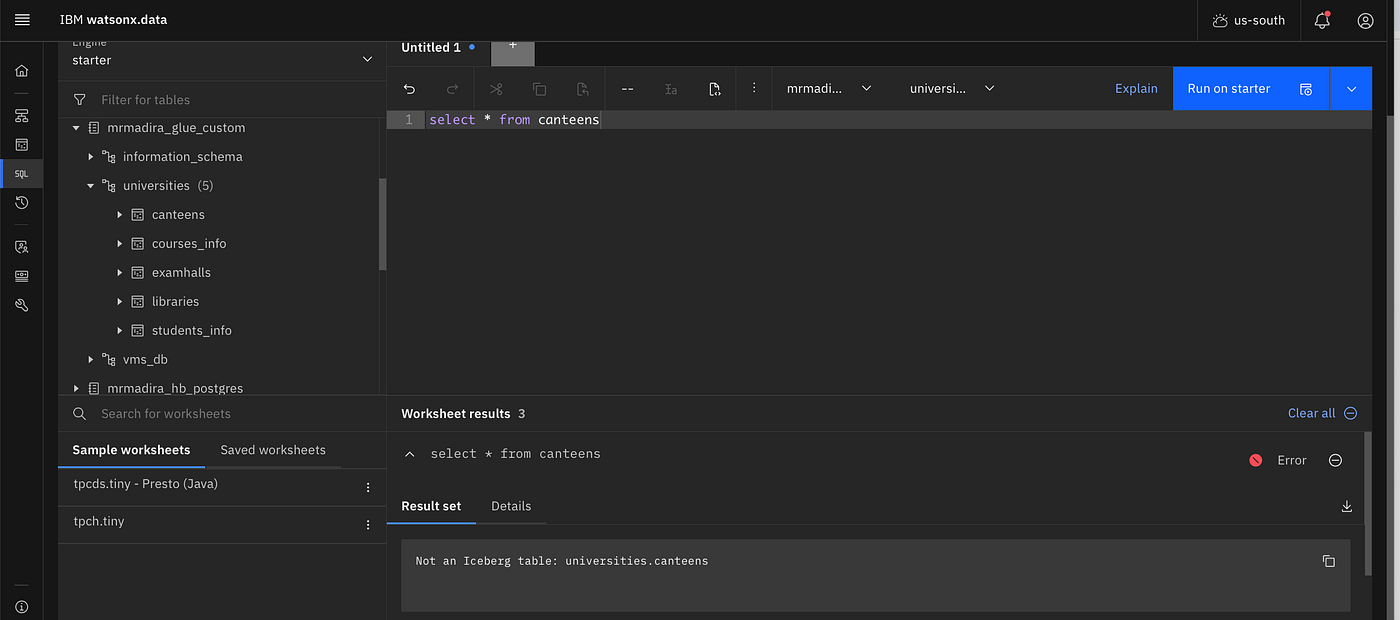Click the canteens table icon
Screen dimensions: 1400x620
point(138,215)
